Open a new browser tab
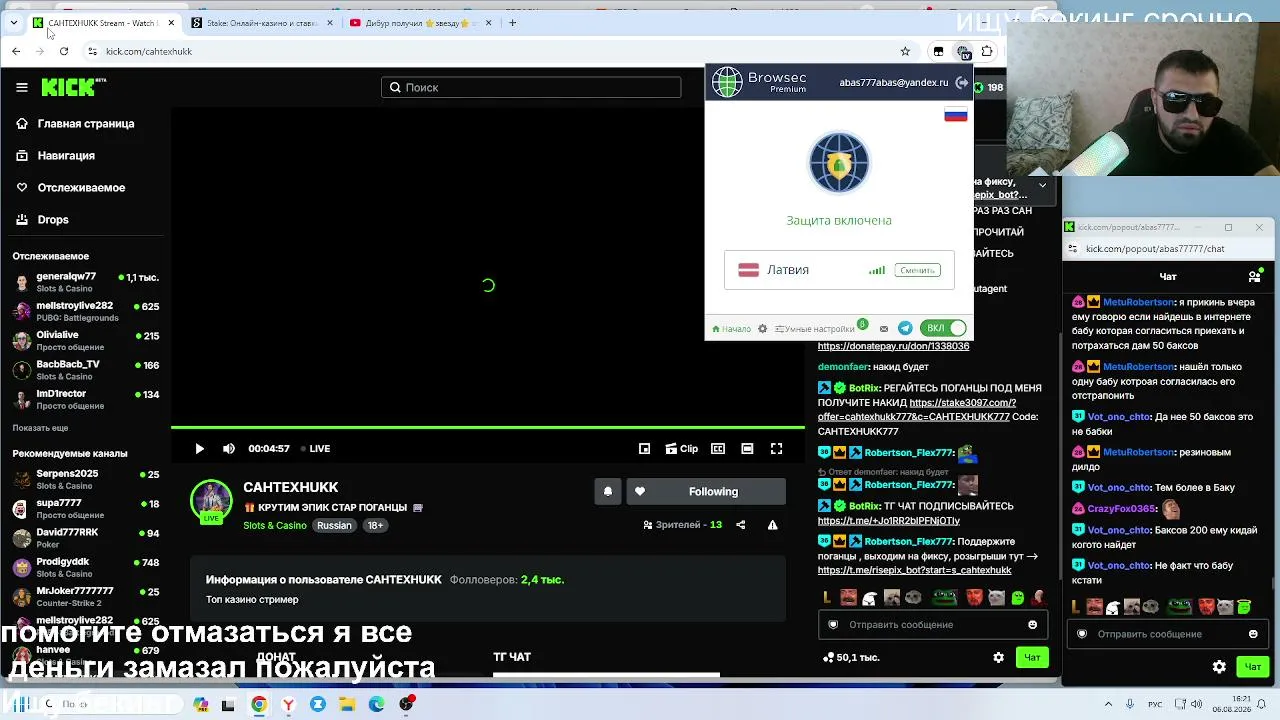 click(512, 22)
